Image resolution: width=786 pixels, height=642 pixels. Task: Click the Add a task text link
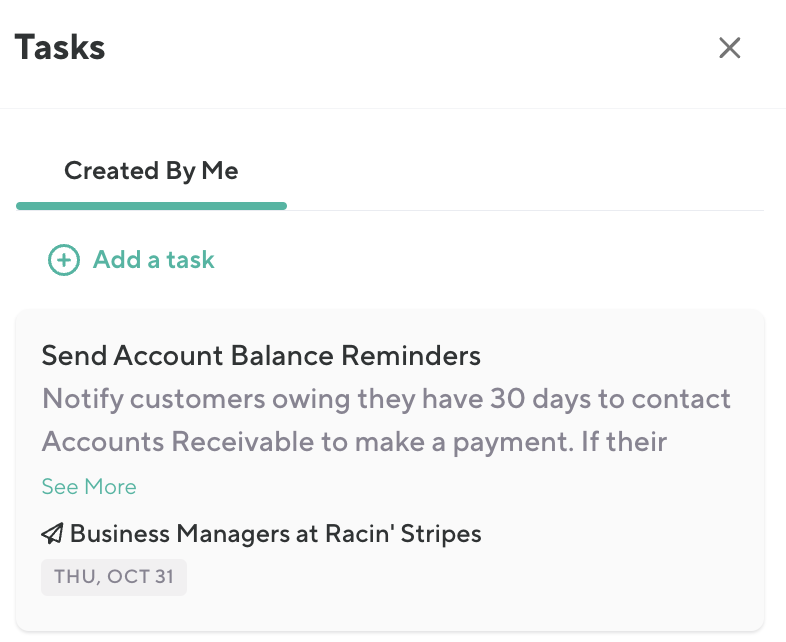153,260
